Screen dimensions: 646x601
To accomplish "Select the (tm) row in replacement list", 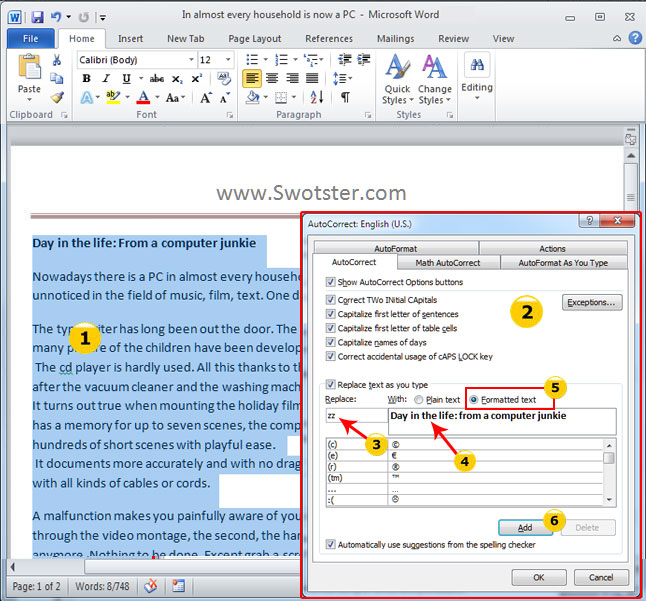I will 465,478.
